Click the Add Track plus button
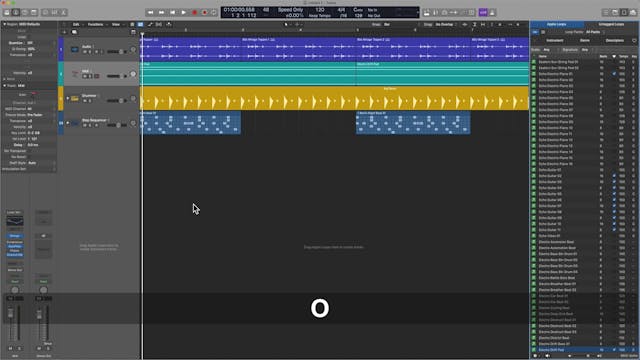 tap(64, 32)
